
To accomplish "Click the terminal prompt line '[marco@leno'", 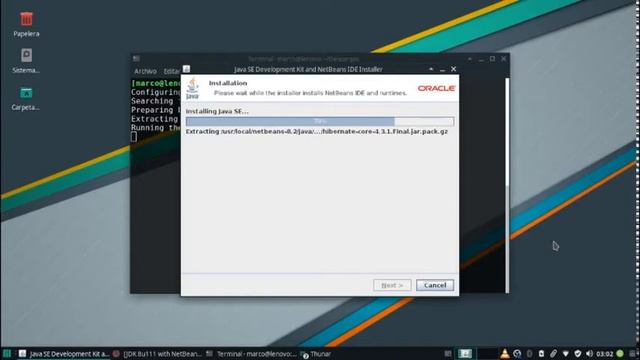I will [156, 83].
